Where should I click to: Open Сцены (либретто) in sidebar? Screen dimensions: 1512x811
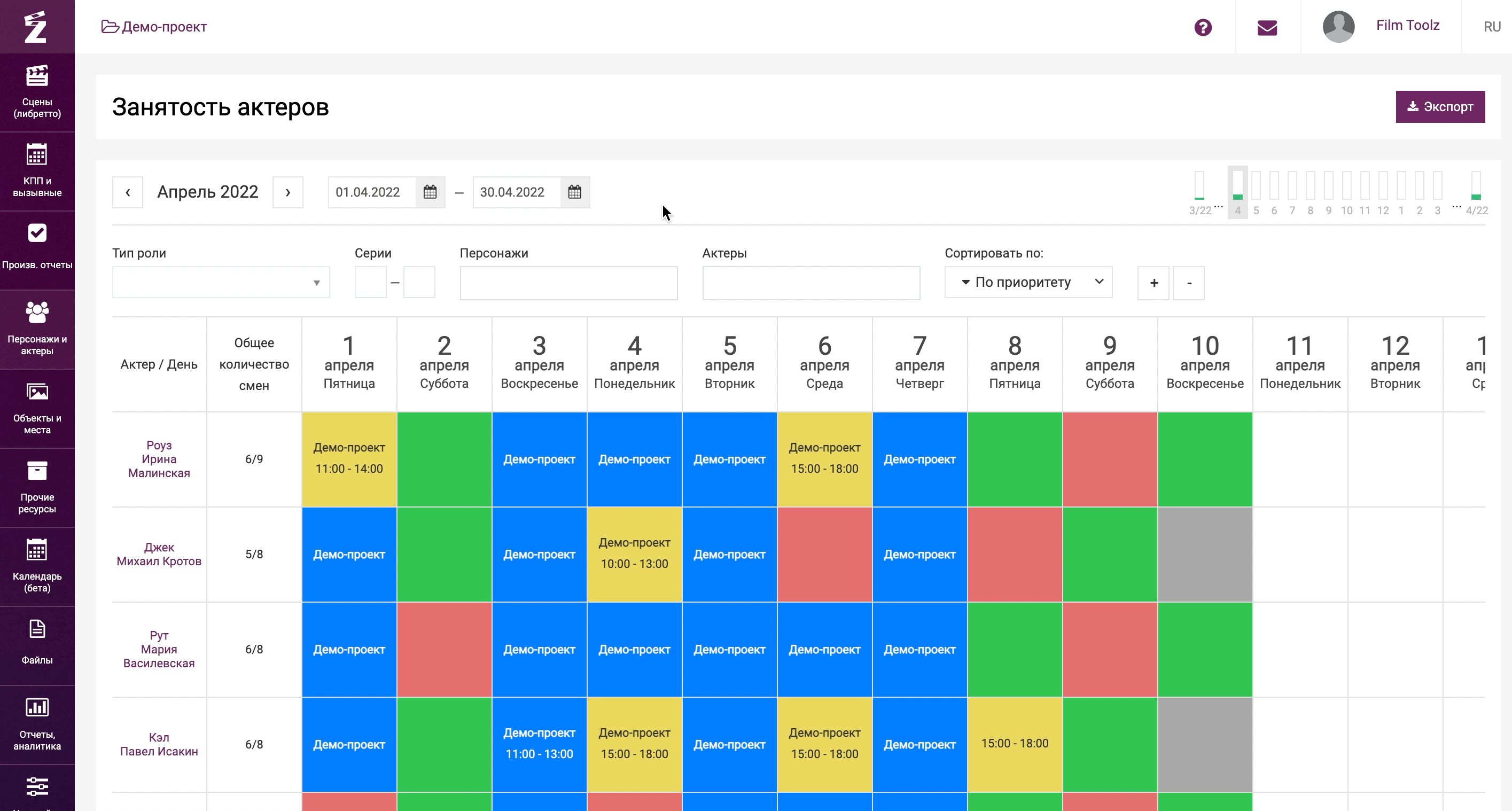(x=37, y=92)
